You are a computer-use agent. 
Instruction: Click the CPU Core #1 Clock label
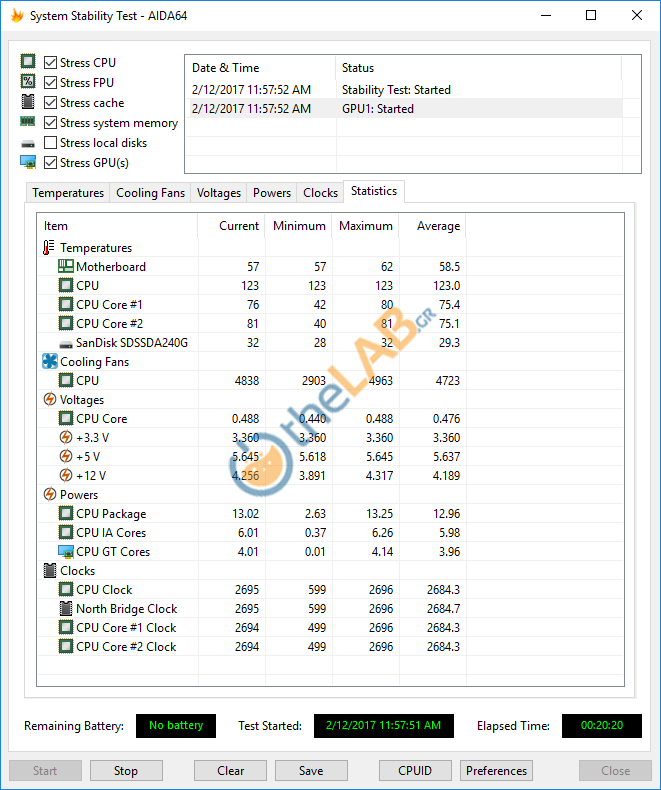pos(126,628)
